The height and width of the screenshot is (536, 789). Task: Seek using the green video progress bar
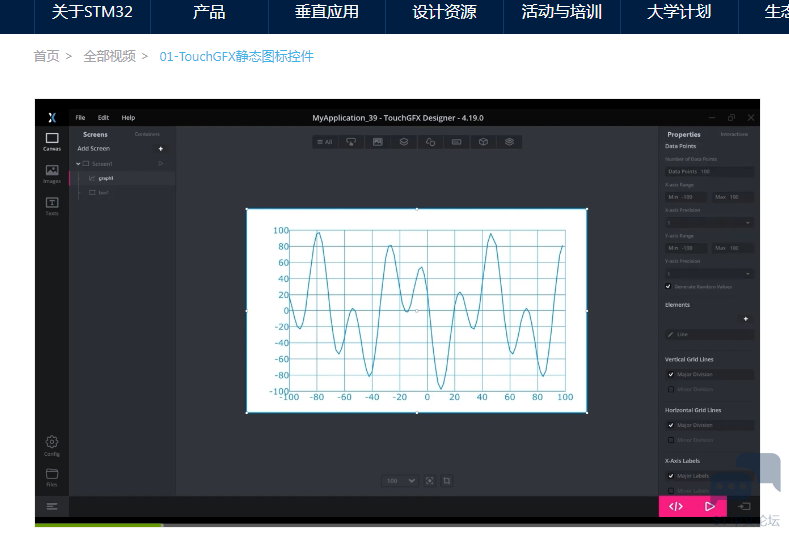[x=98, y=525]
